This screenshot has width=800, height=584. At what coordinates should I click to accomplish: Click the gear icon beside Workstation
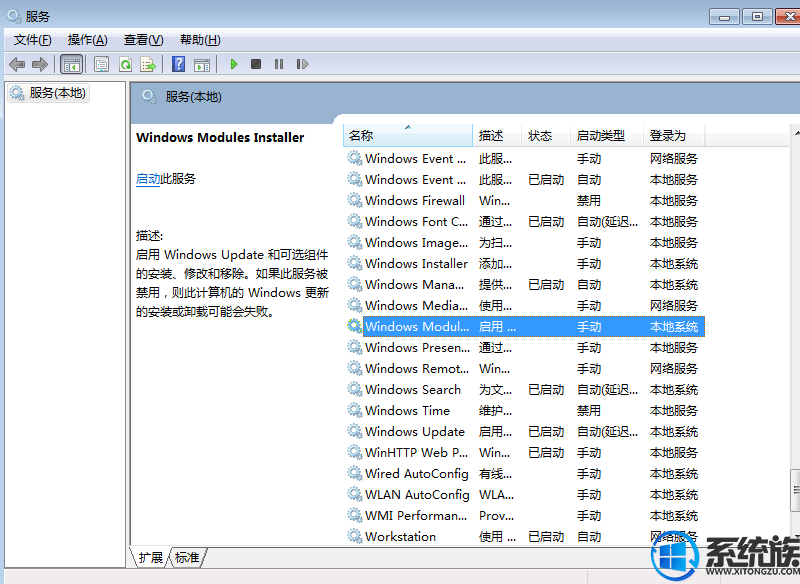[x=355, y=536]
